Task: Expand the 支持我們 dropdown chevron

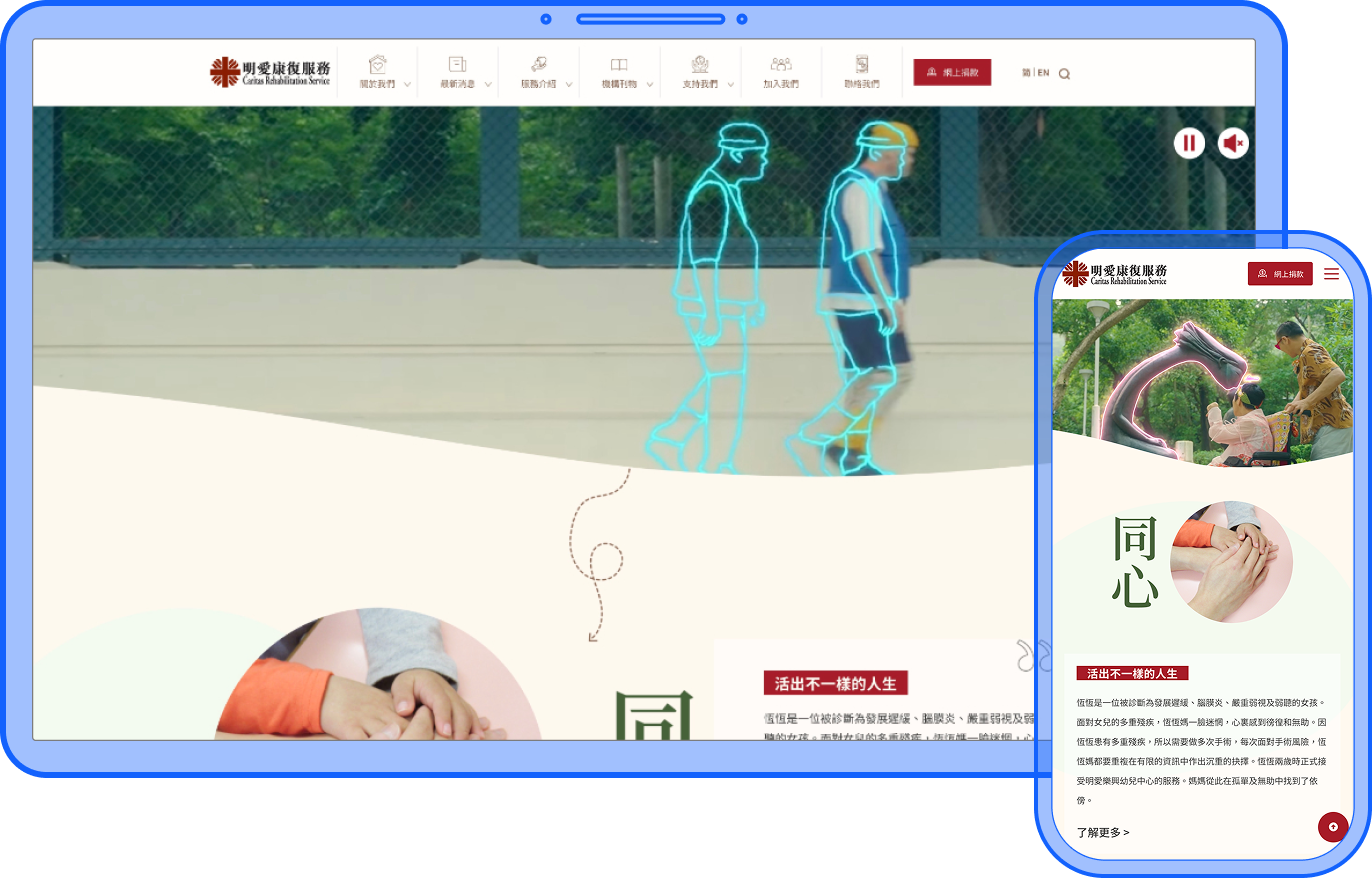Action: click(x=731, y=85)
